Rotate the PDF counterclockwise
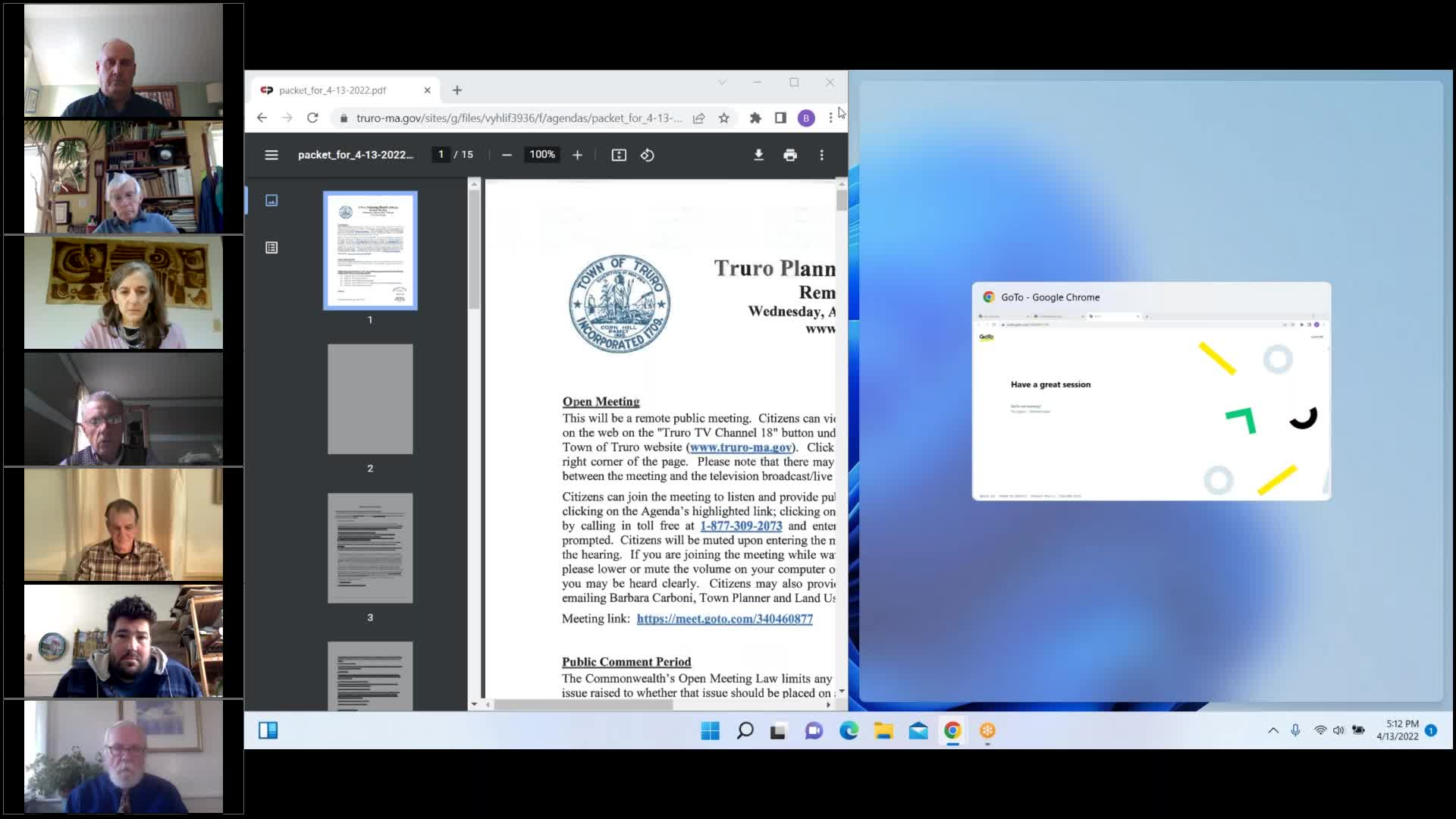1456x819 pixels. [x=647, y=155]
